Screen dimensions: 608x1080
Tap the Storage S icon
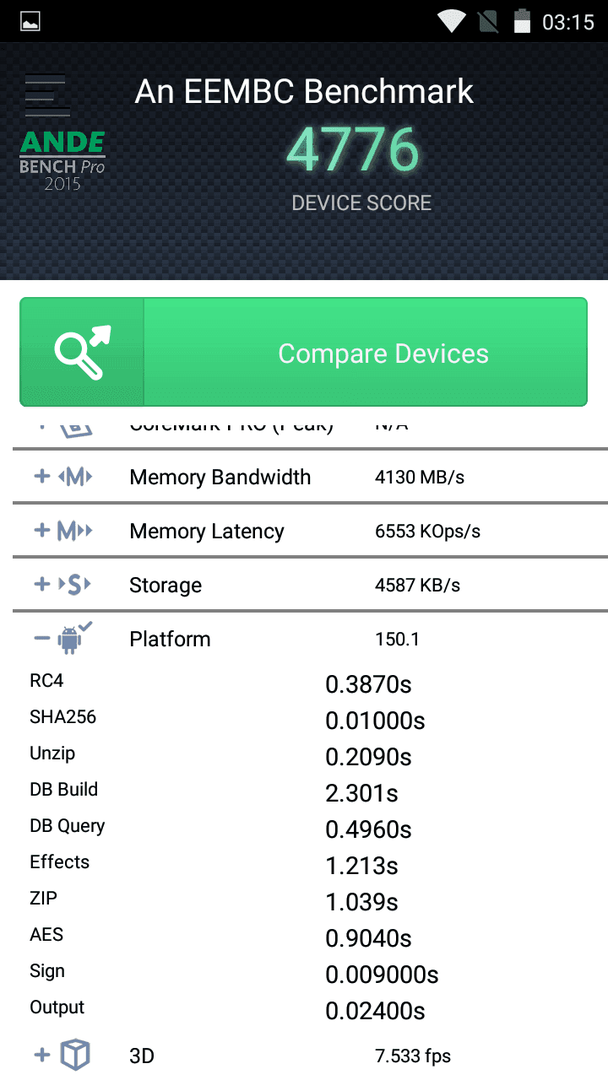74,585
